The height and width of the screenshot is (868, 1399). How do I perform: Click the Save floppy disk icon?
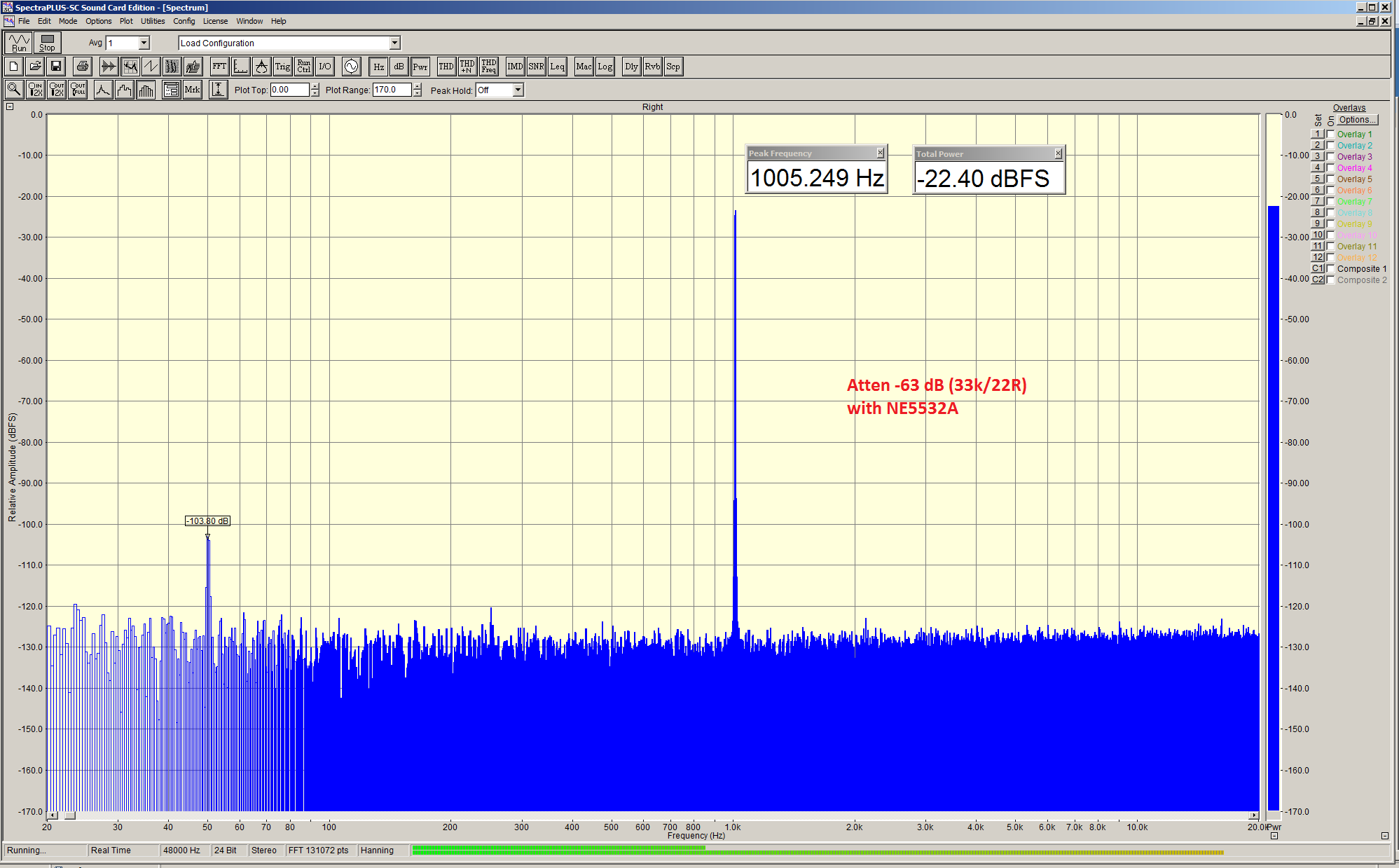click(56, 67)
